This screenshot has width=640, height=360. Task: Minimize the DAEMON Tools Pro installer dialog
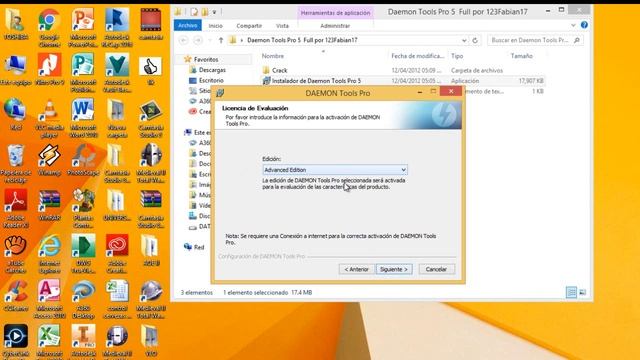(x=420, y=93)
